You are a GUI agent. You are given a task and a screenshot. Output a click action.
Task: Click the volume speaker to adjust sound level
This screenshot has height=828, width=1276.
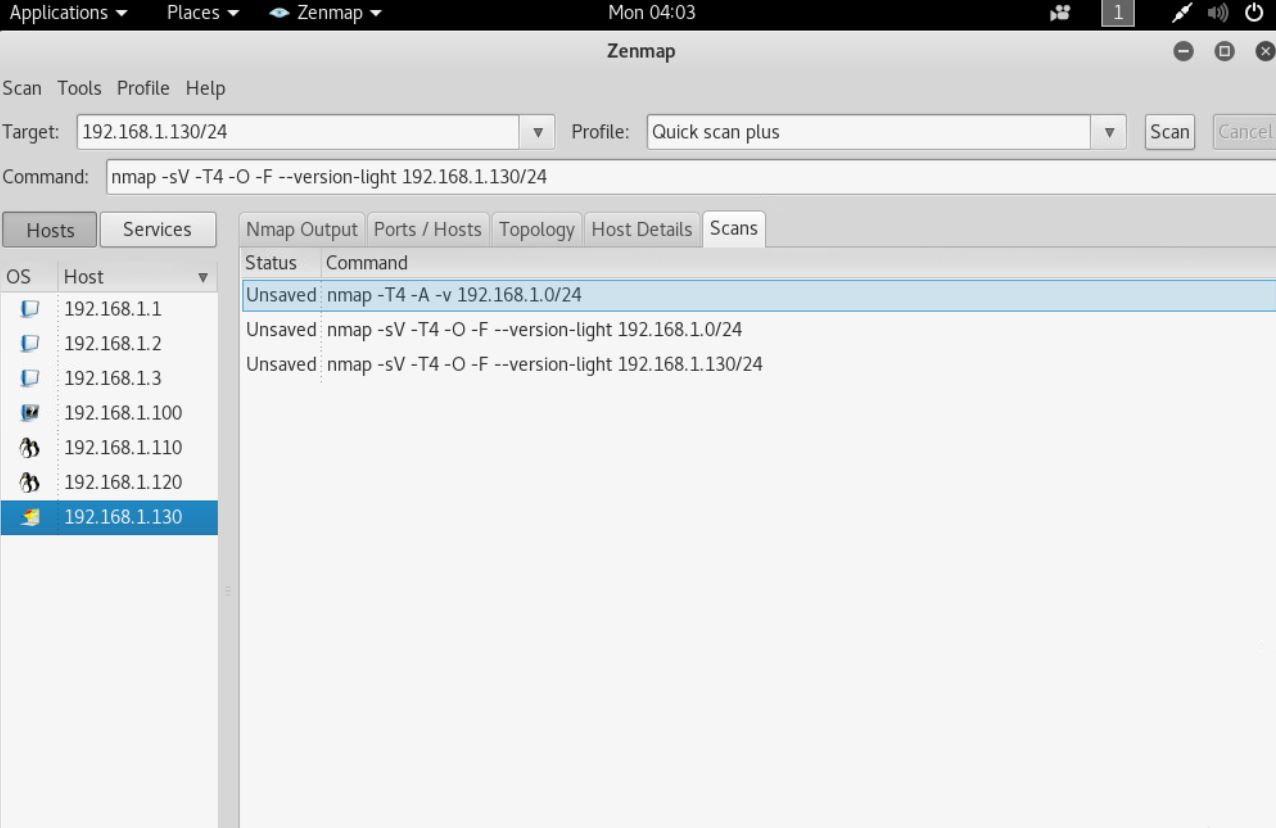point(1219,13)
